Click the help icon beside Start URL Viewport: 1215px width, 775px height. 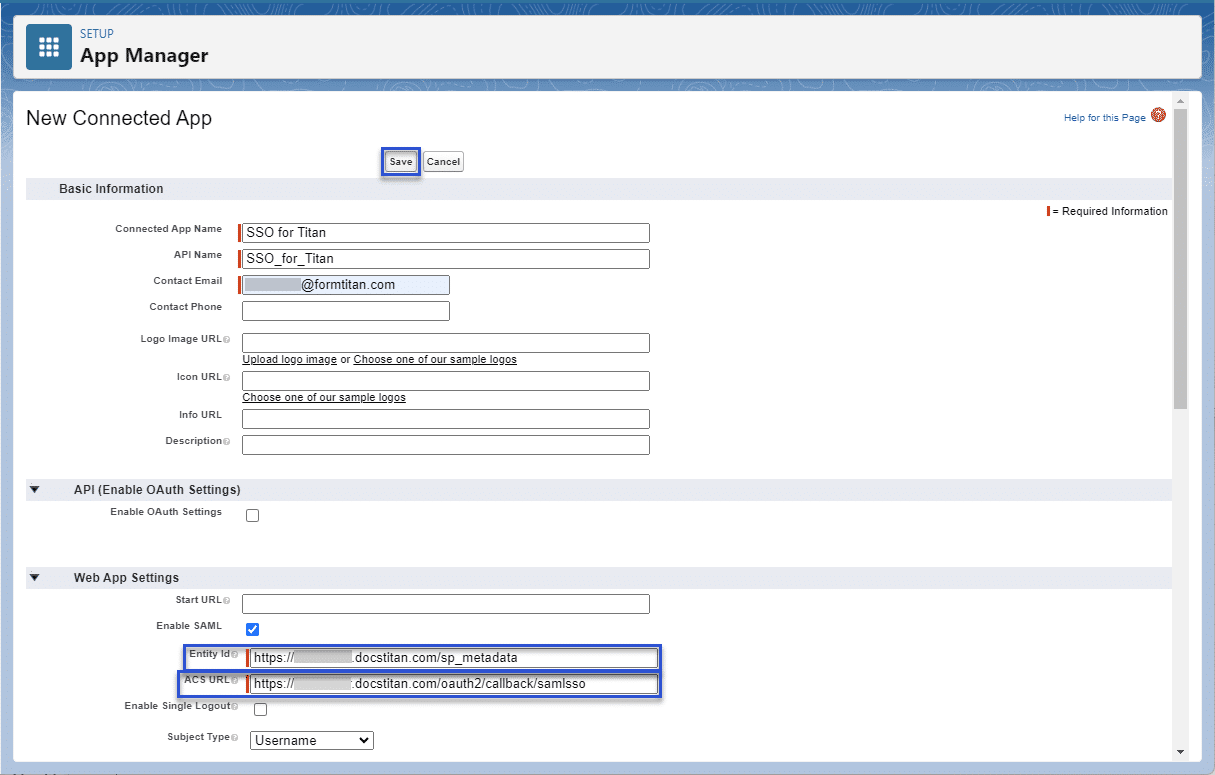click(226, 600)
